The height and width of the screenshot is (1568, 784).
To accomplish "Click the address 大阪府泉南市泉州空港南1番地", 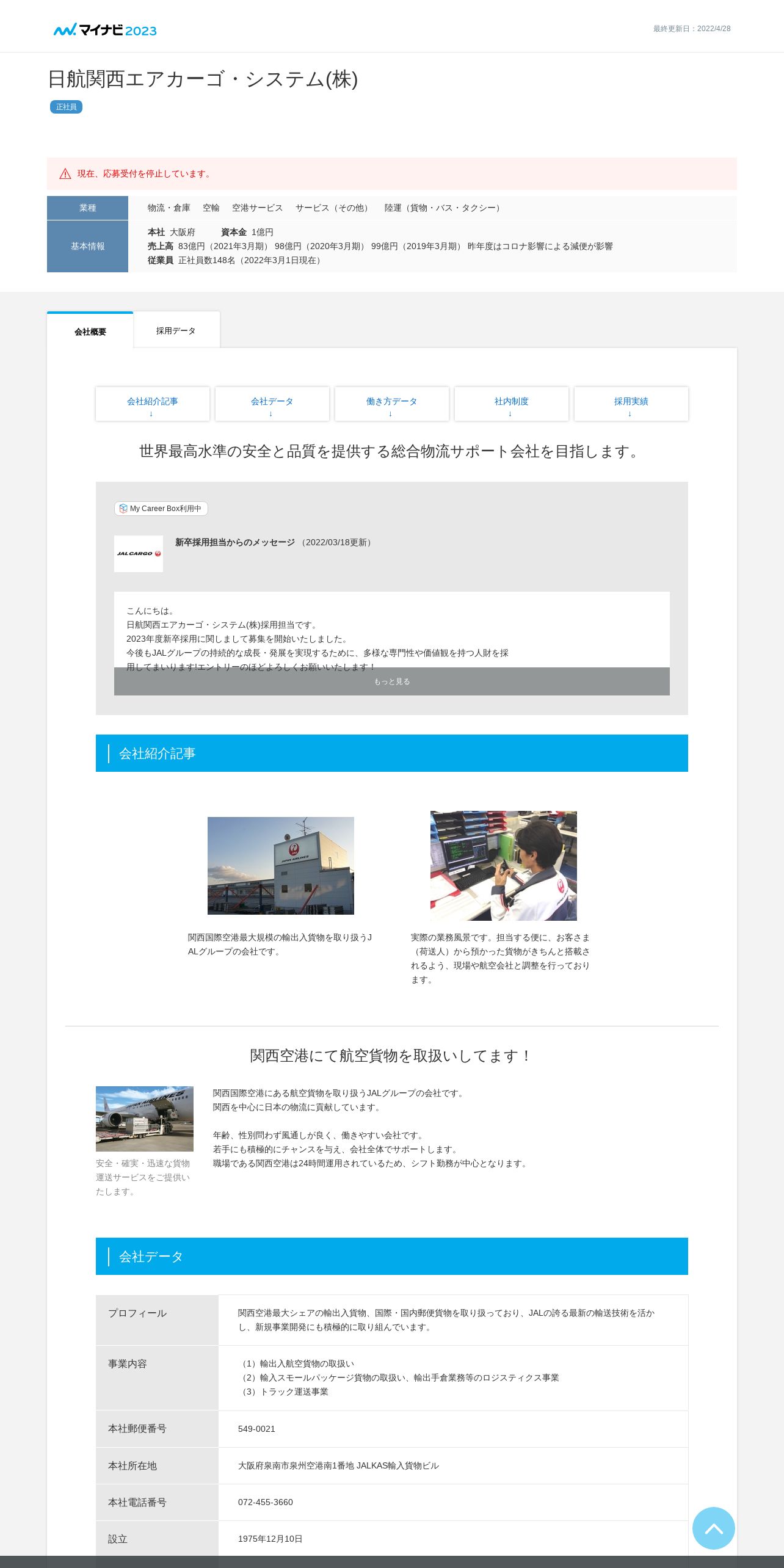I will tap(296, 1465).
